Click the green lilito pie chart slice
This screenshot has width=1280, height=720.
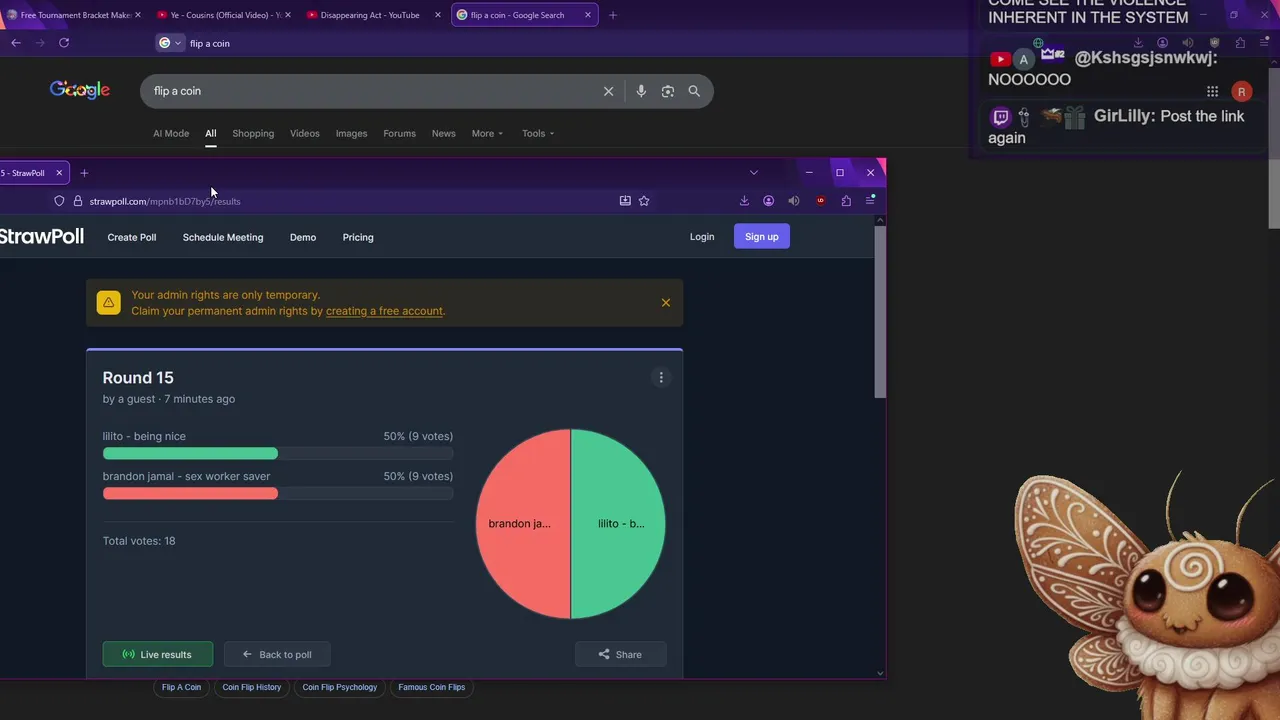click(x=620, y=524)
